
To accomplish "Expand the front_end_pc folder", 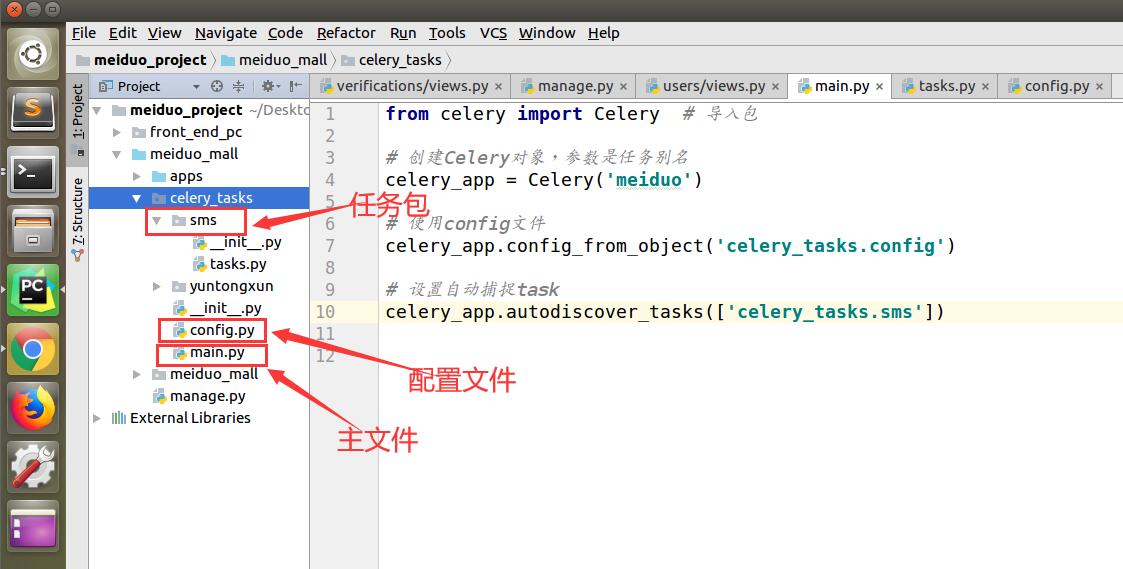I will click(x=117, y=133).
